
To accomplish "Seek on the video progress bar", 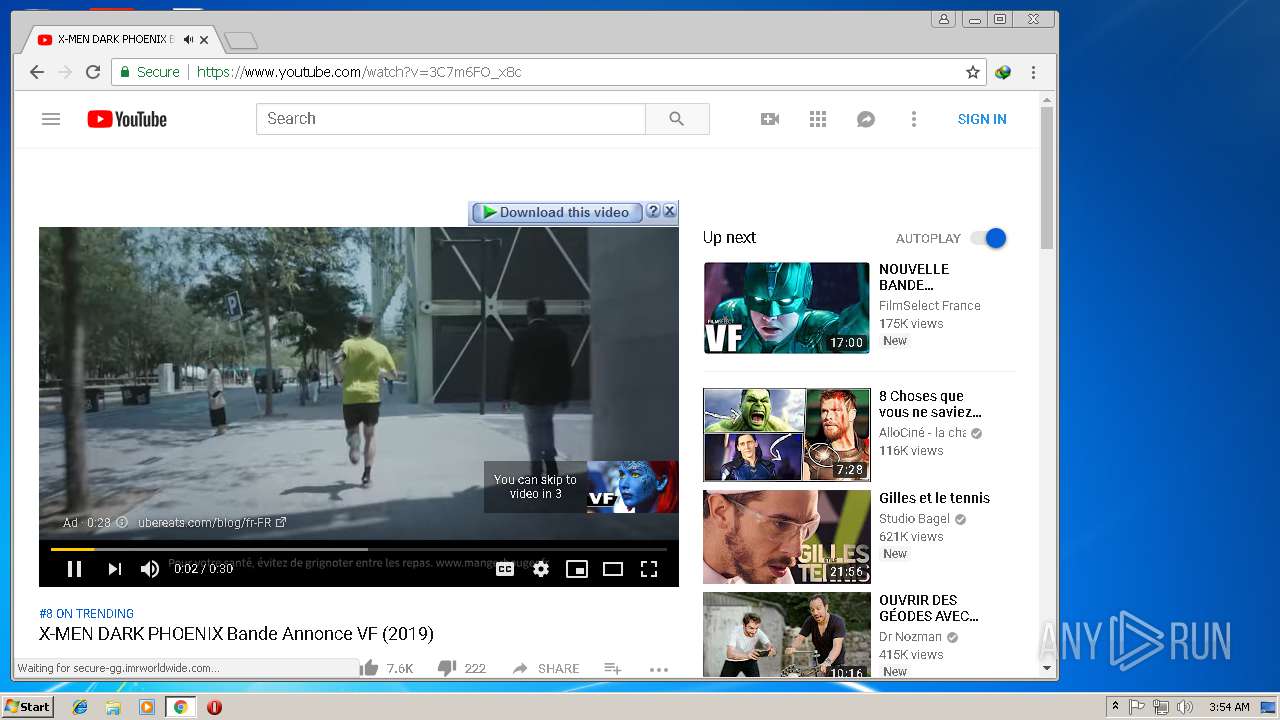I will point(359,549).
